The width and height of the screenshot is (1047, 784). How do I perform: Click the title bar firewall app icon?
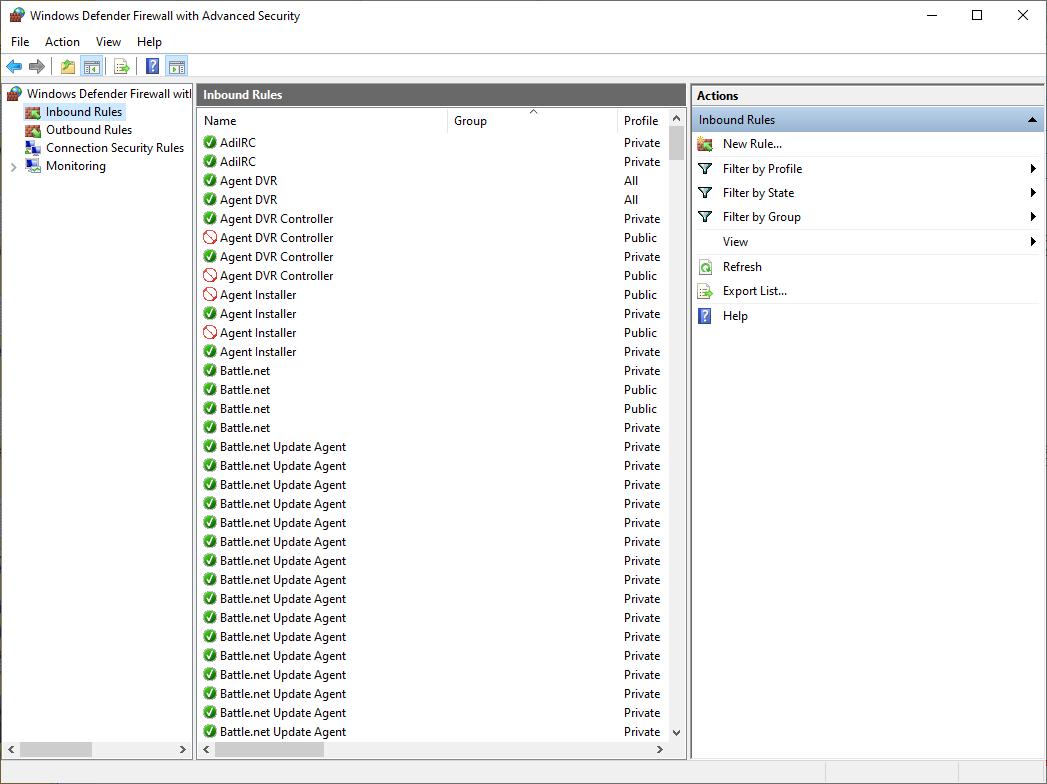pos(17,15)
